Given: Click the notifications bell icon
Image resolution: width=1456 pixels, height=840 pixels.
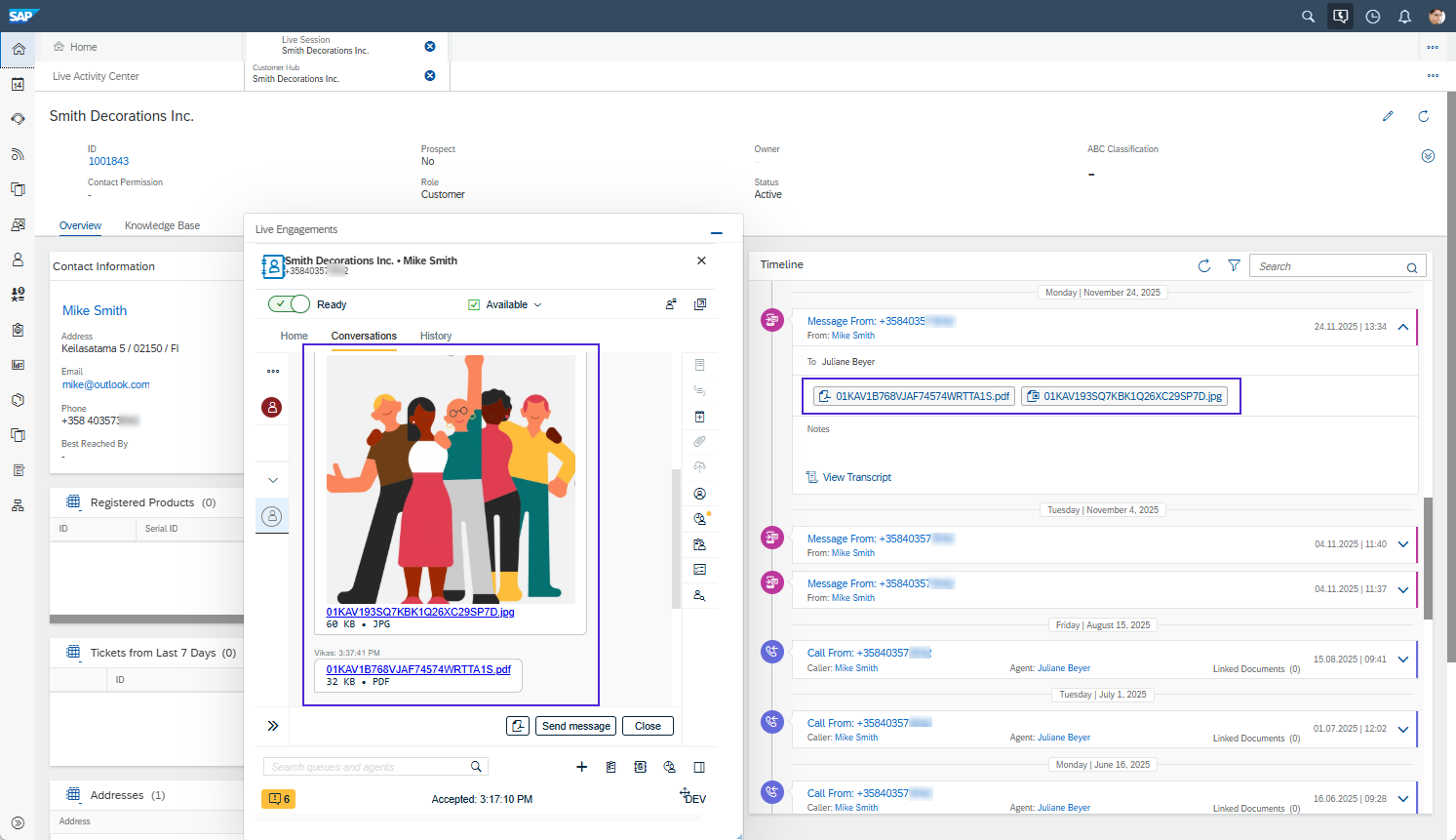Looking at the screenshot, I should coord(1404,17).
